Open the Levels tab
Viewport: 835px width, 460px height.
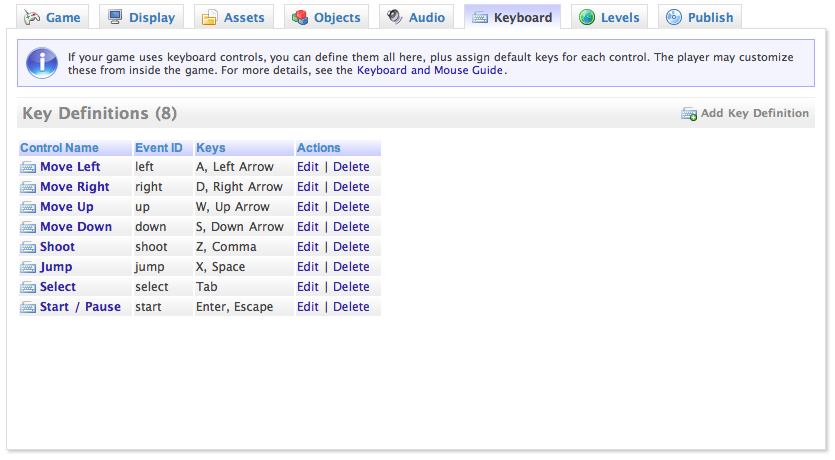(x=609, y=17)
